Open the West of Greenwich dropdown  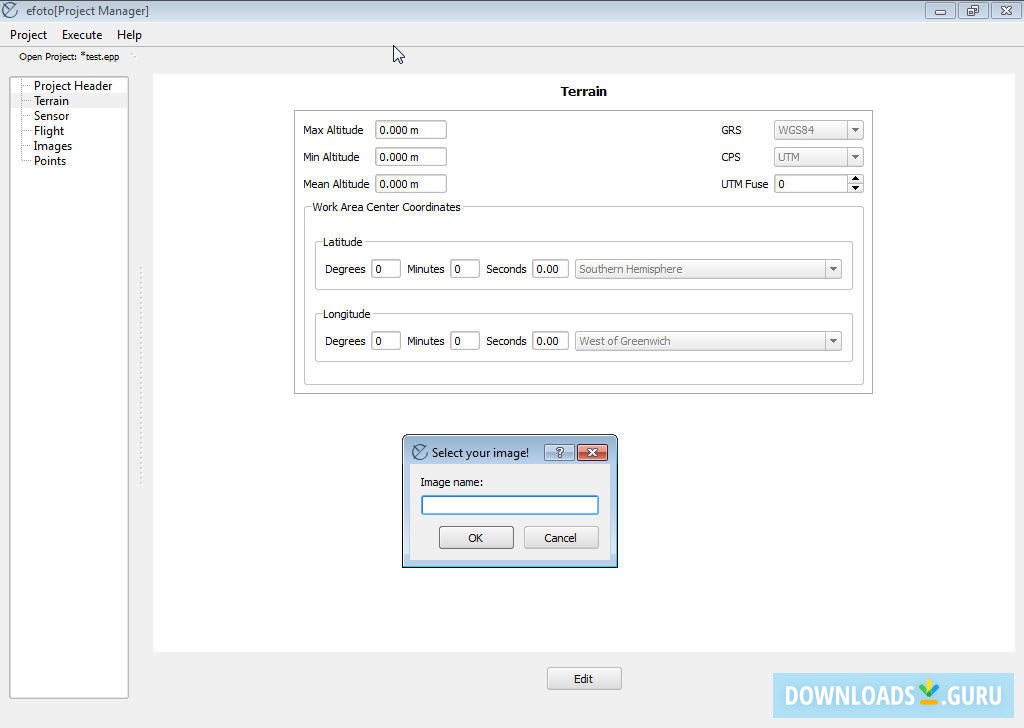pyautogui.click(x=708, y=341)
